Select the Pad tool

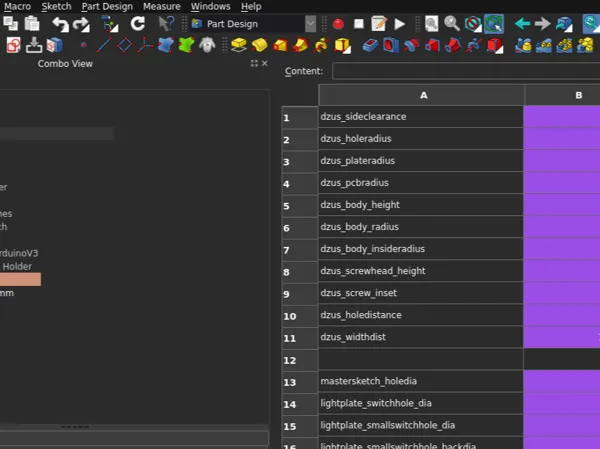point(239,45)
